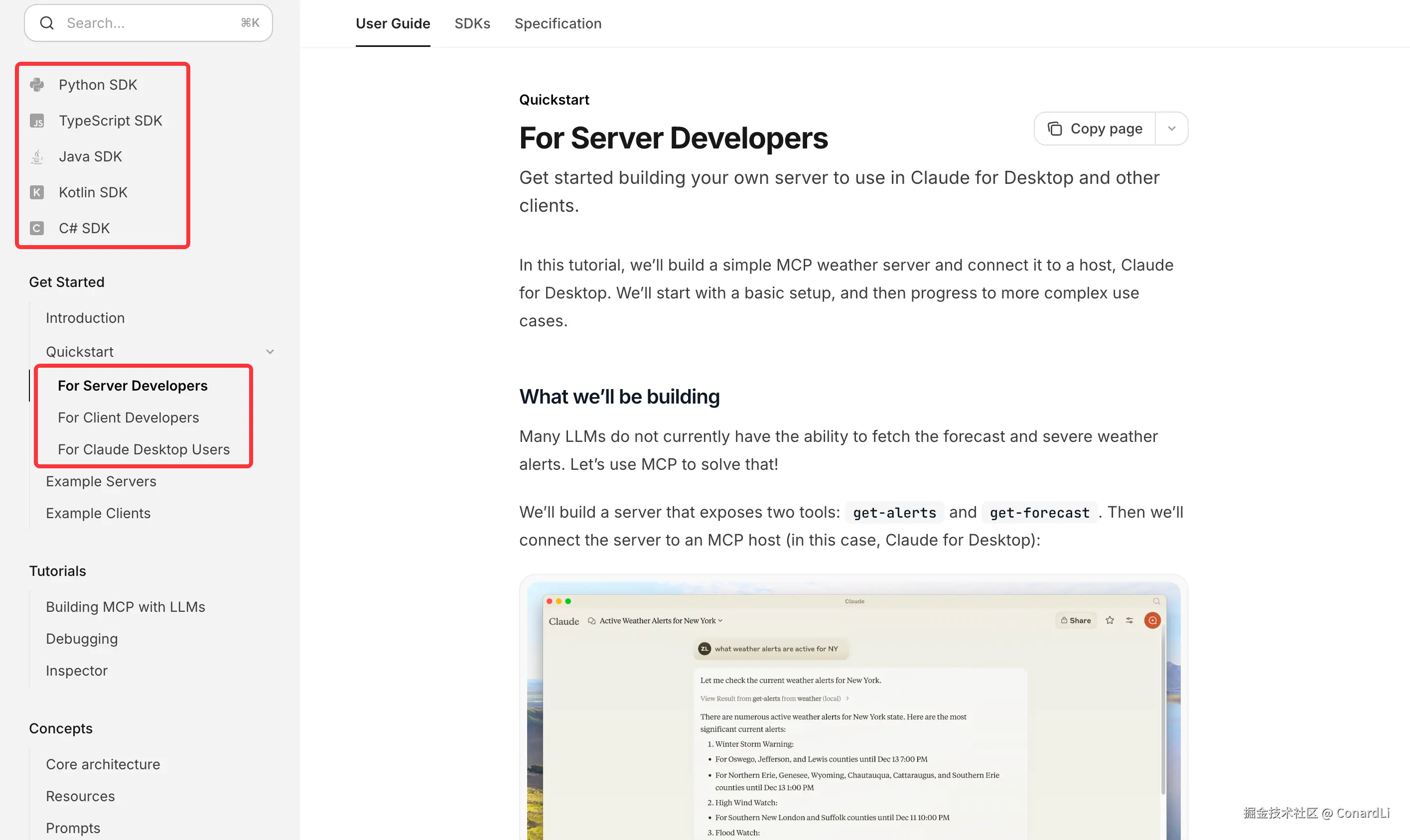
Task: Go to For Client Developers page
Action: 129,418
